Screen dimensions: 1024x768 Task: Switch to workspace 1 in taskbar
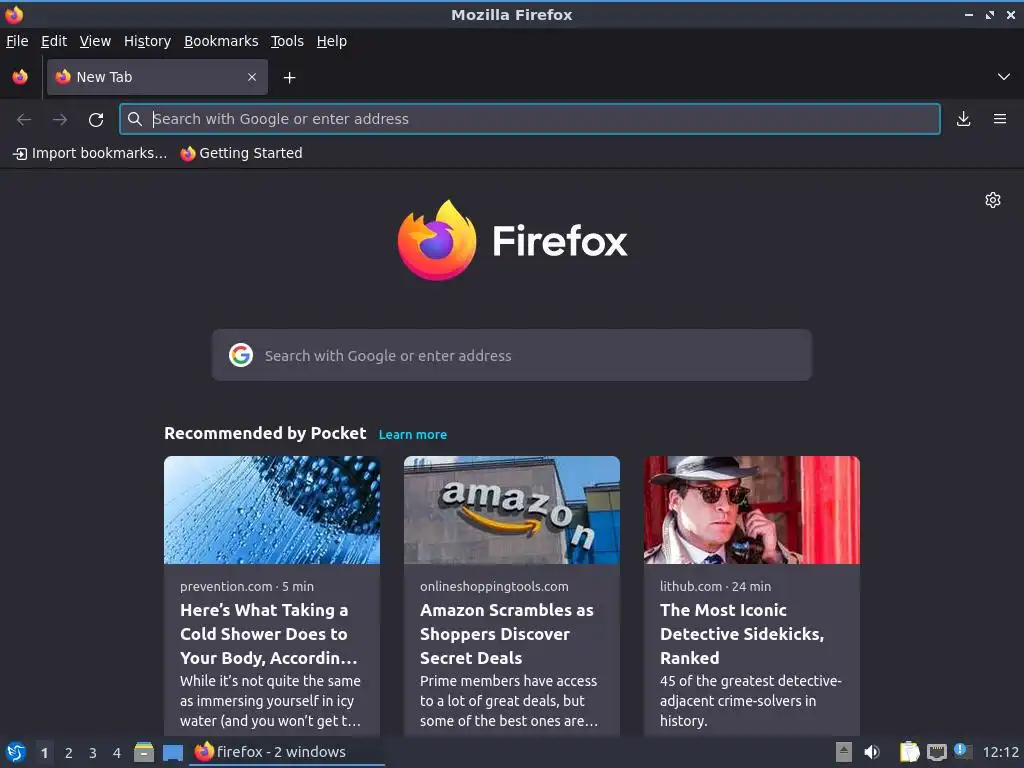(44, 752)
